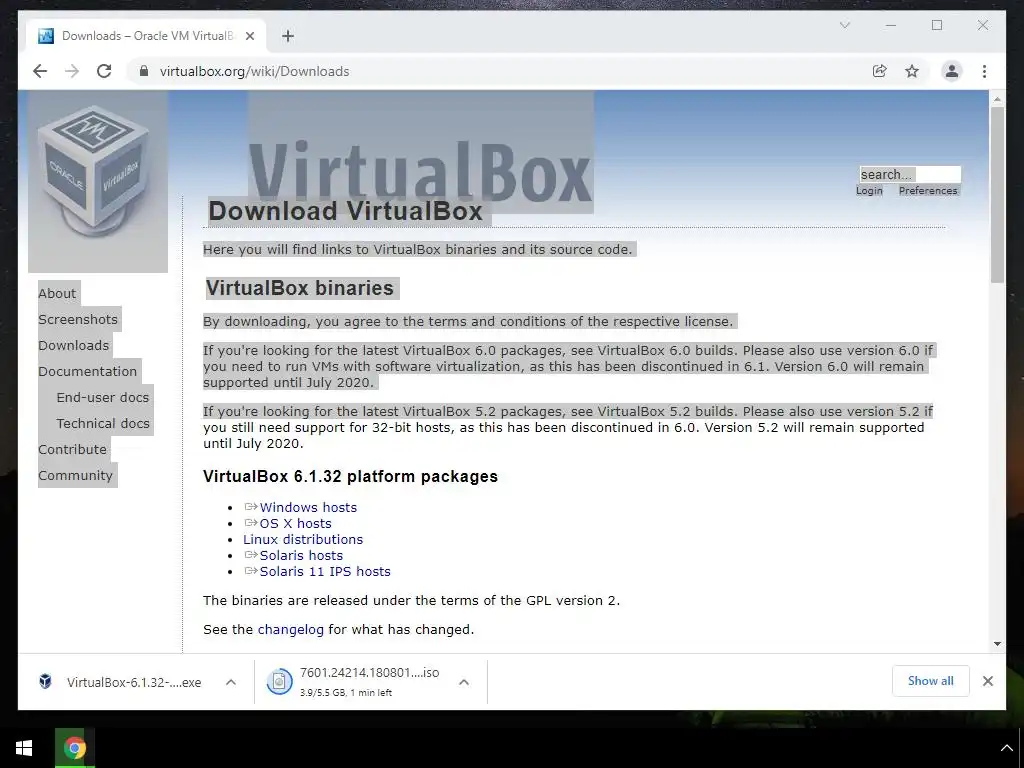Show hidden system tray icons
This screenshot has height=768, width=1024.
tap(1006, 748)
